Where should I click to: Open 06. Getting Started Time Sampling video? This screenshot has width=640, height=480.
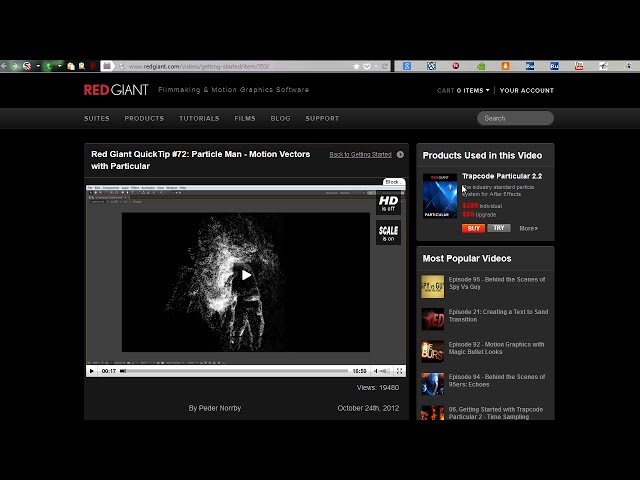(x=496, y=413)
